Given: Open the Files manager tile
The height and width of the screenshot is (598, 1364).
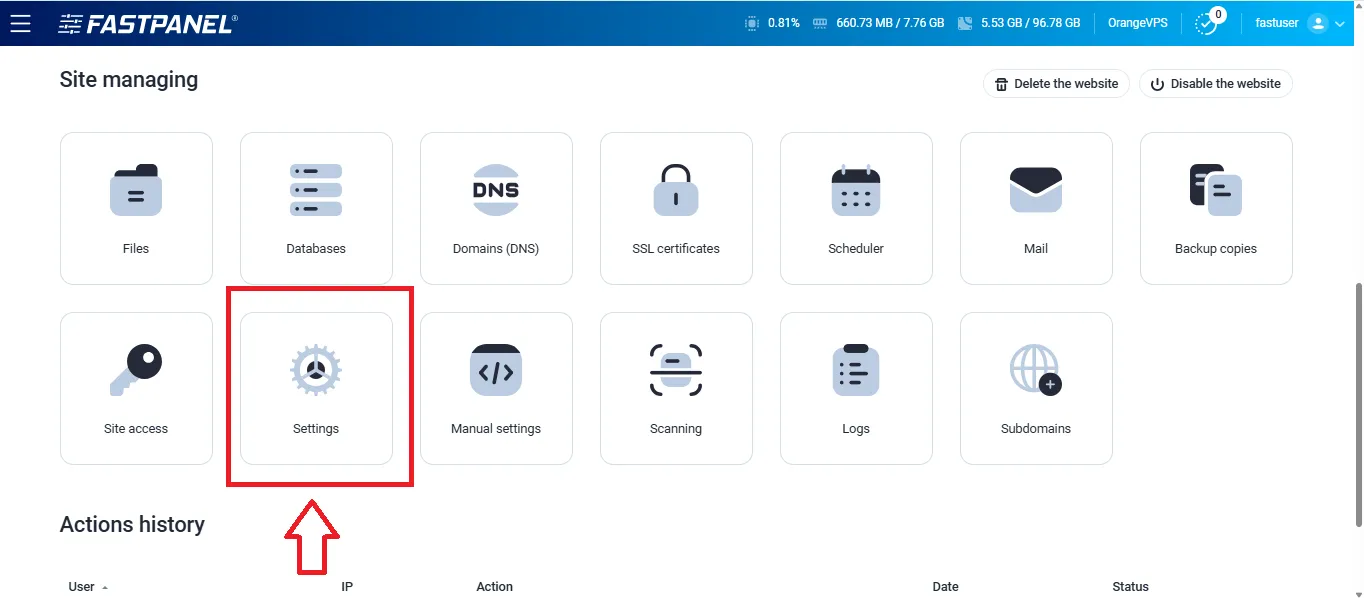Looking at the screenshot, I should pyautogui.click(x=136, y=208).
